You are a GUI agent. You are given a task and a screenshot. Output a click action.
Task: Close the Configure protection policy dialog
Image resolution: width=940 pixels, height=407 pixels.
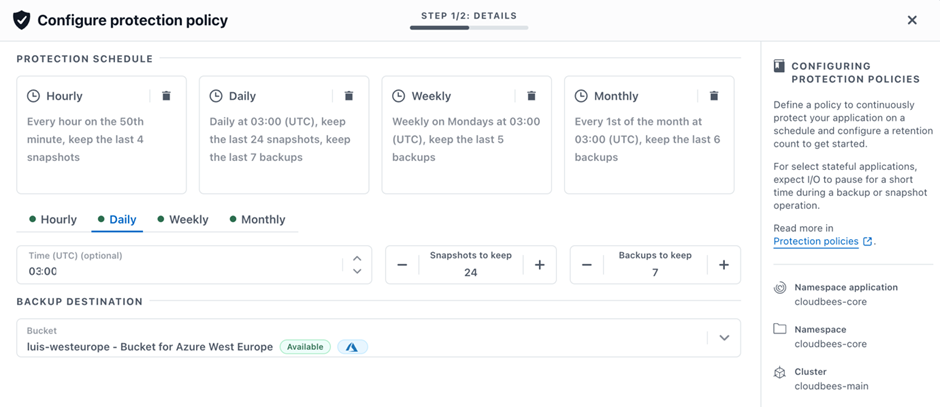[912, 20]
